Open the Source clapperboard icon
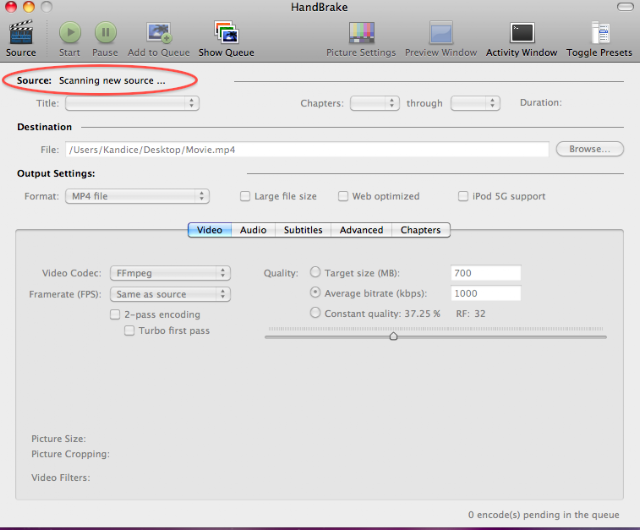 (21, 32)
